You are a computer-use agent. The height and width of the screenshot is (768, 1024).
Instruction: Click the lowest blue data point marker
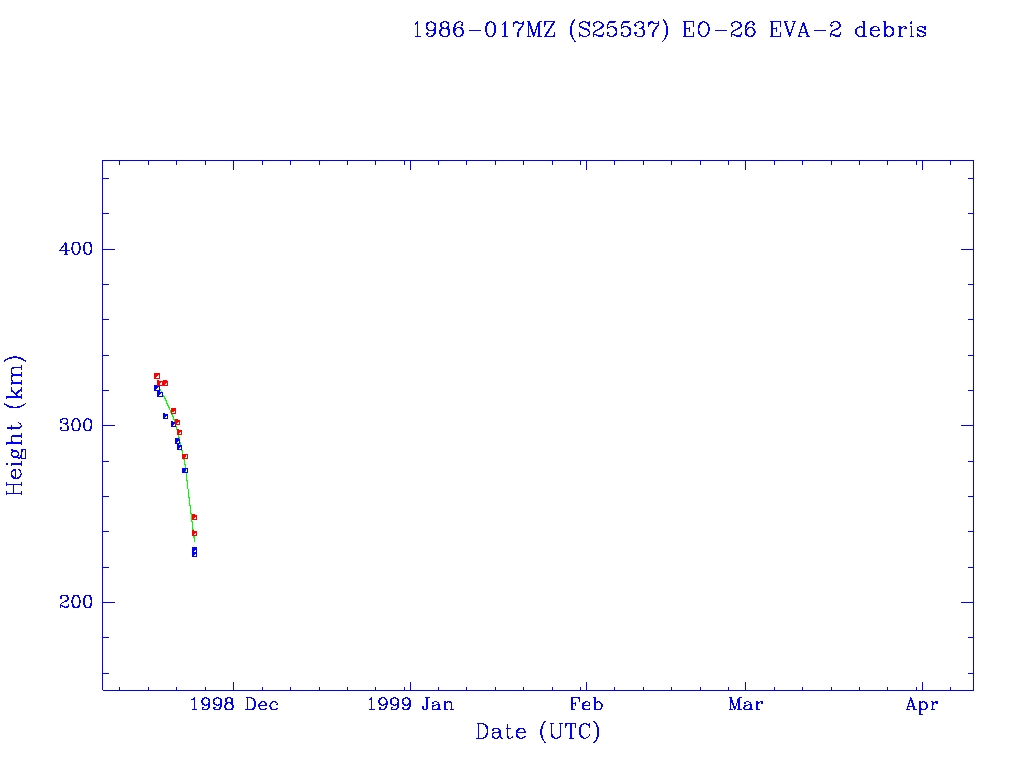point(194,553)
